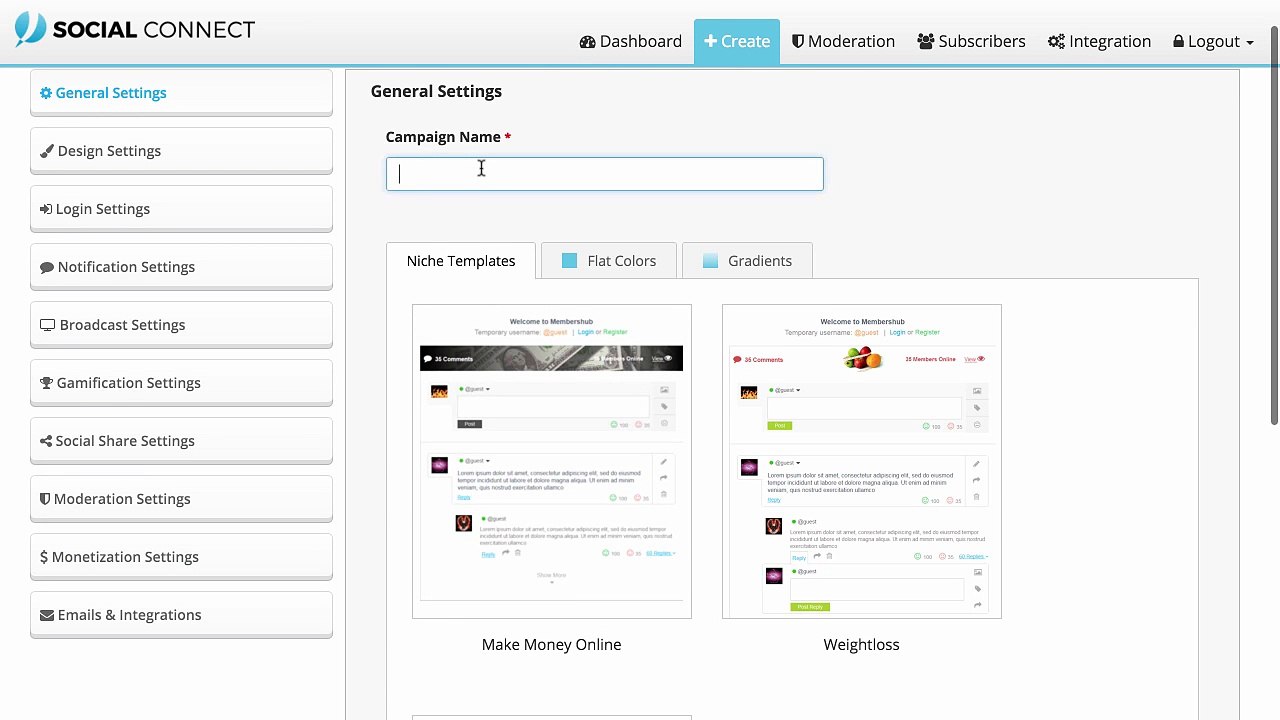1280x720 pixels.
Task: Click the Moderation Settings shield icon
Action: (45, 499)
